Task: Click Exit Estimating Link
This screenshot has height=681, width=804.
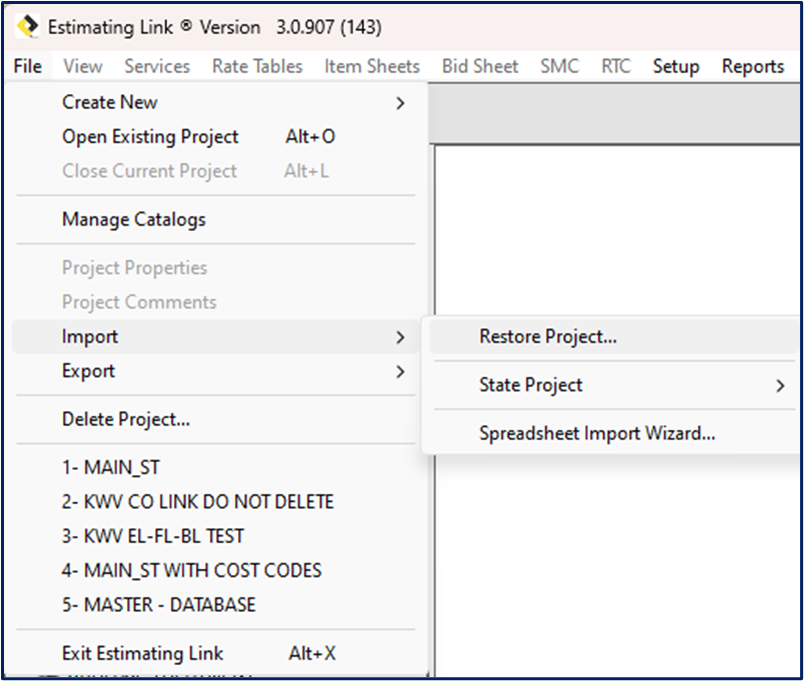Action: (141, 653)
